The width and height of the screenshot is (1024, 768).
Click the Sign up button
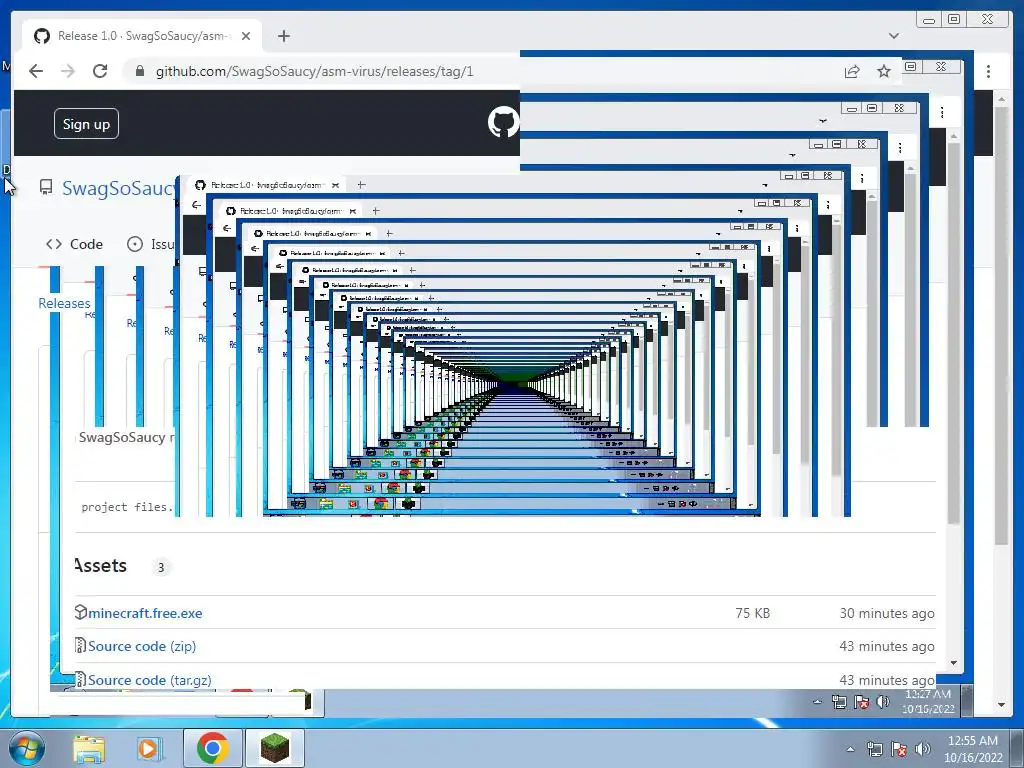[86, 124]
